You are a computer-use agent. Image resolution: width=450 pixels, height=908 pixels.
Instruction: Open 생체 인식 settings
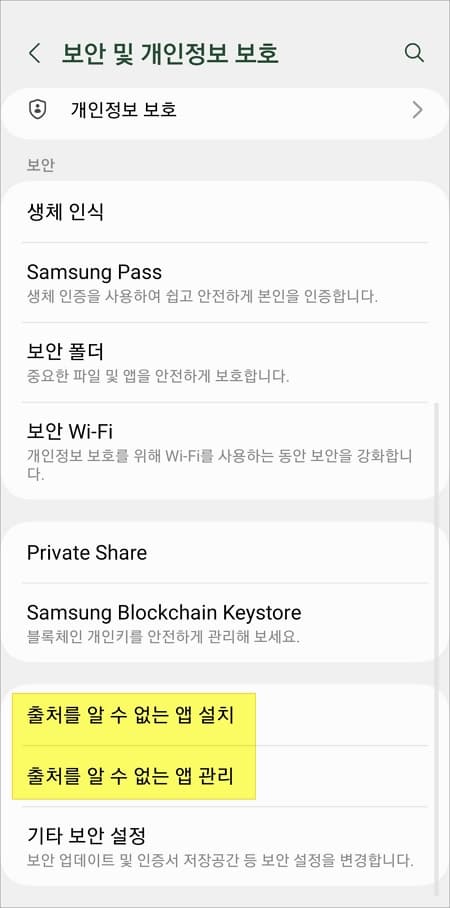coord(225,212)
